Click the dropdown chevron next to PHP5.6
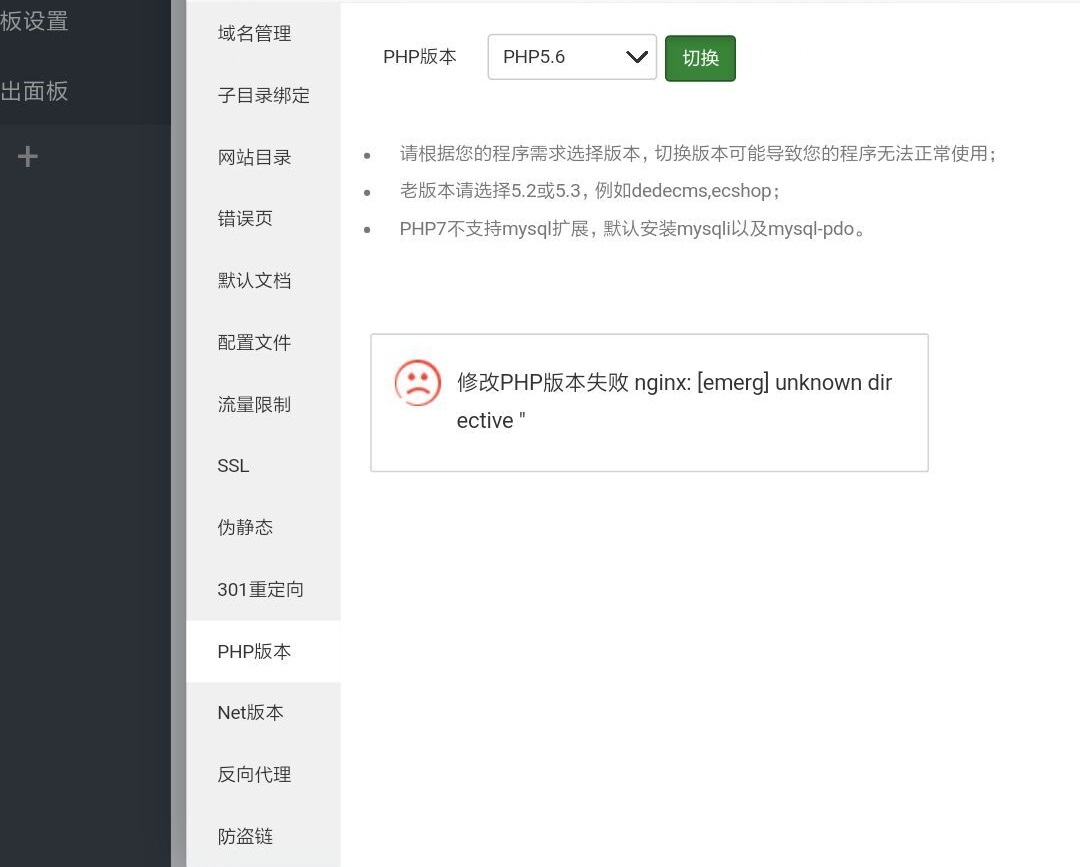Image resolution: width=1080 pixels, height=867 pixels. pos(637,57)
